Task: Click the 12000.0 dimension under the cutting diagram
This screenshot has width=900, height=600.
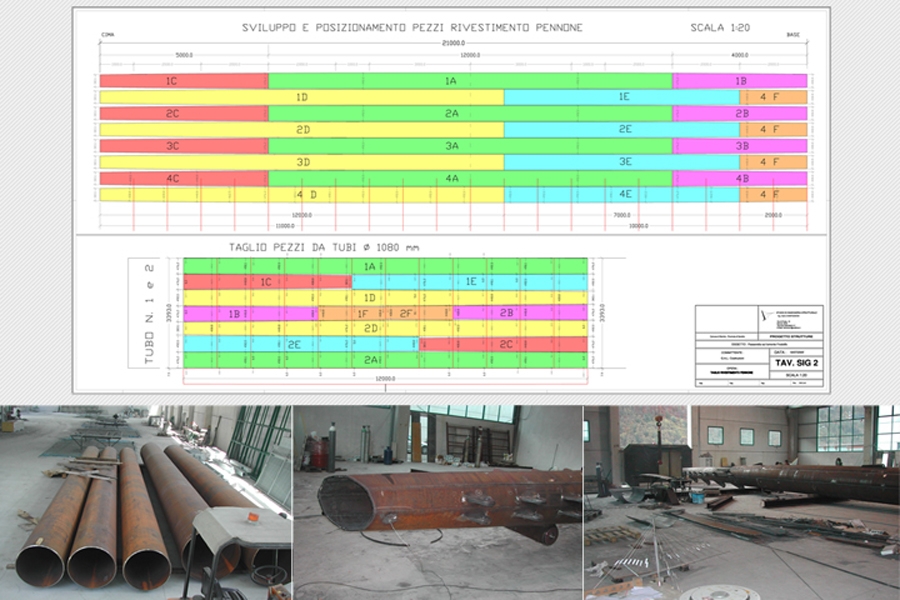Action: tap(385, 379)
